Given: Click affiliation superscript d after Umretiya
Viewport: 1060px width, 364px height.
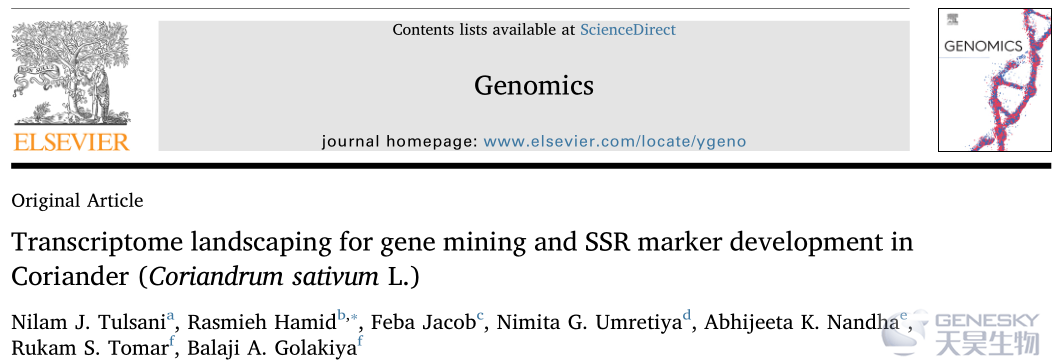Looking at the screenshot, I should click(687, 315).
